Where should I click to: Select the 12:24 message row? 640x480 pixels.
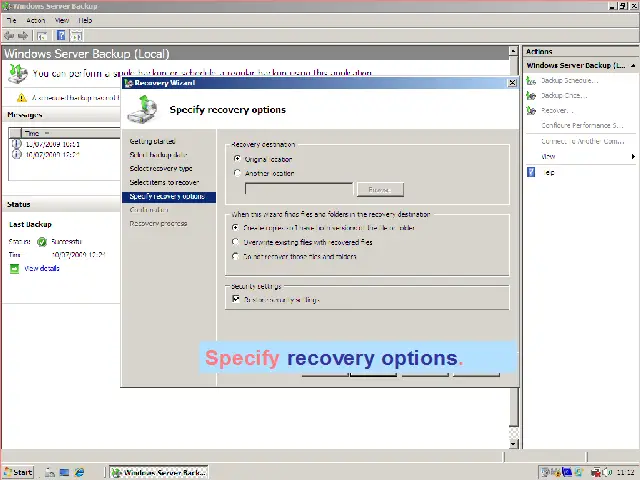pos(64,155)
